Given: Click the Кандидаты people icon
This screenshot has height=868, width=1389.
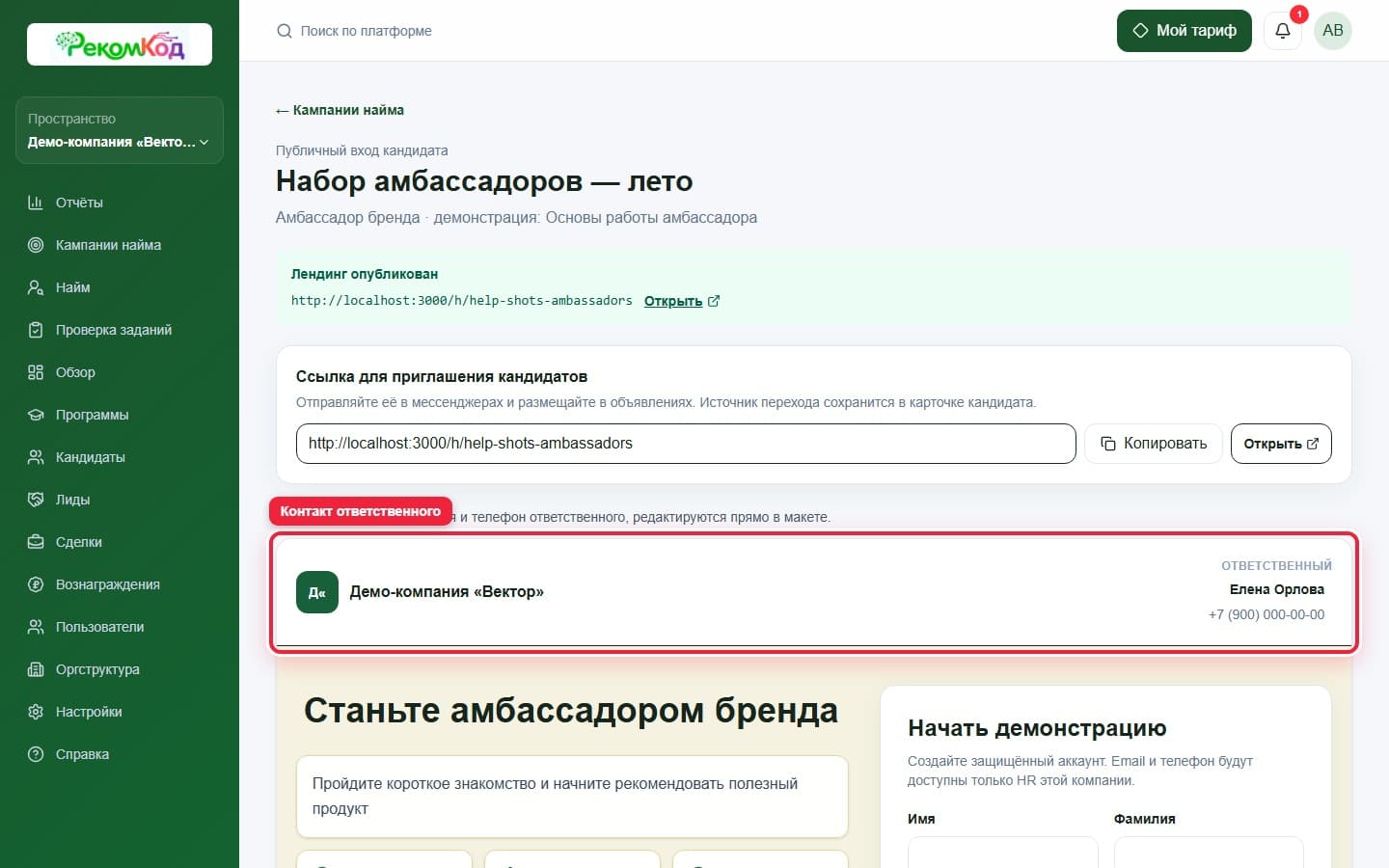Looking at the screenshot, I should click(x=36, y=457).
